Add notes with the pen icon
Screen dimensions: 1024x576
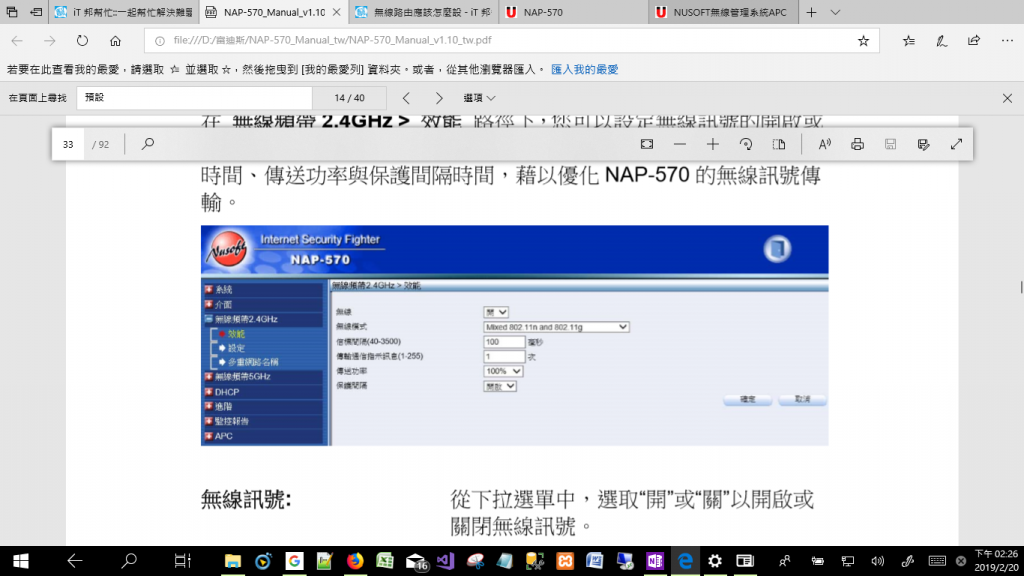(941, 40)
